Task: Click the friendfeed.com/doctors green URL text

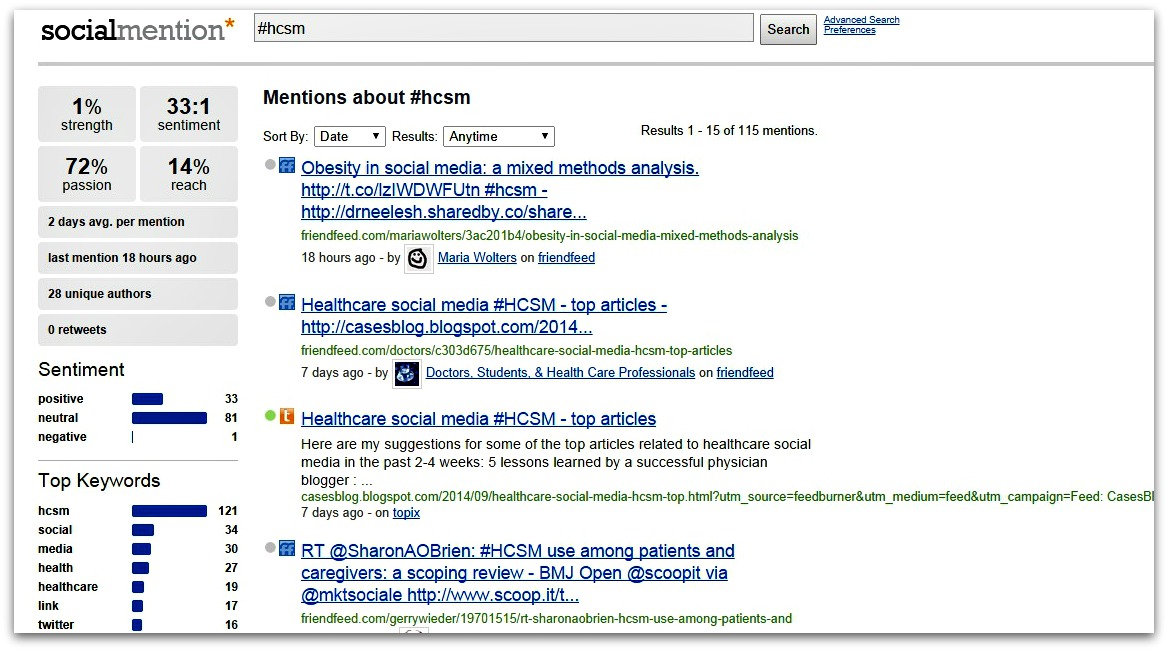Action: pos(516,350)
